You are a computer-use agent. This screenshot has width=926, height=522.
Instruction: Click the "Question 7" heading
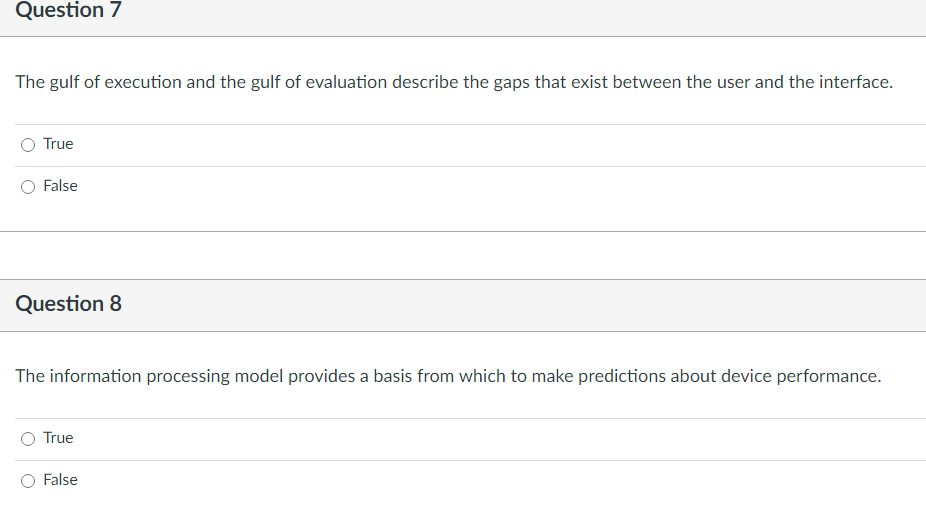coord(68,11)
